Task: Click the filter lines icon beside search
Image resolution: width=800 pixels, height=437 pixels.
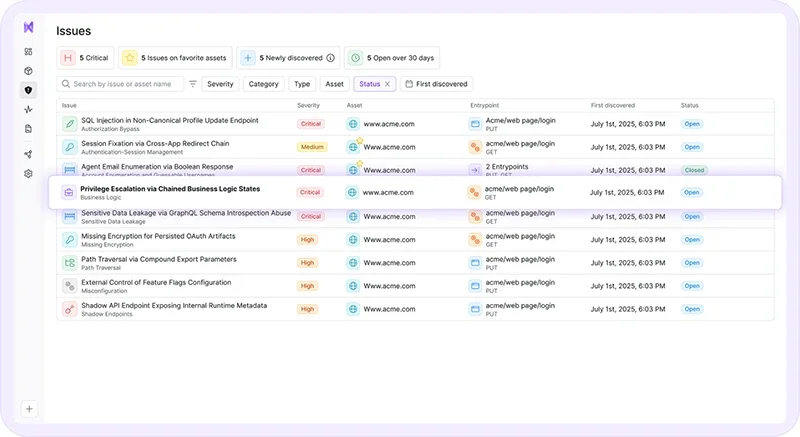Action: coord(193,84)
